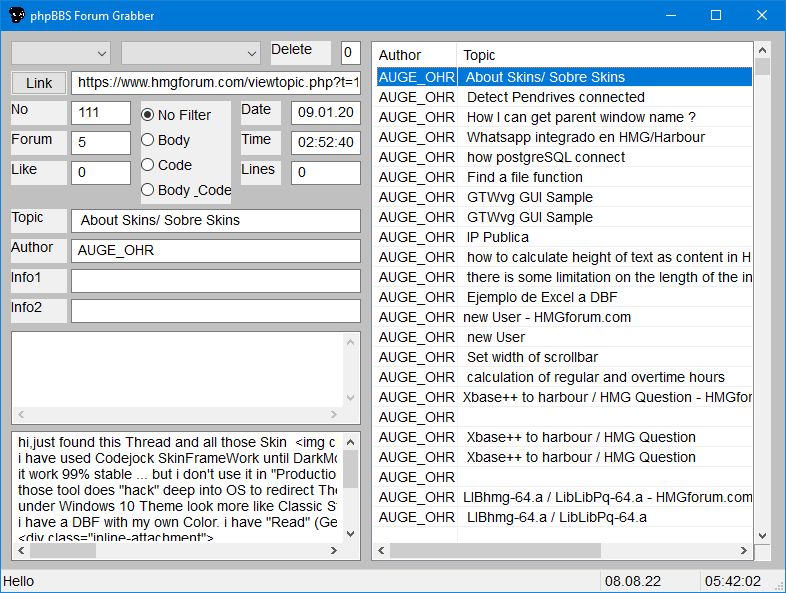This screenshot has height=593, width=786.
Task: Click the topic list scroll right arrow
Action: coord(744,550)
